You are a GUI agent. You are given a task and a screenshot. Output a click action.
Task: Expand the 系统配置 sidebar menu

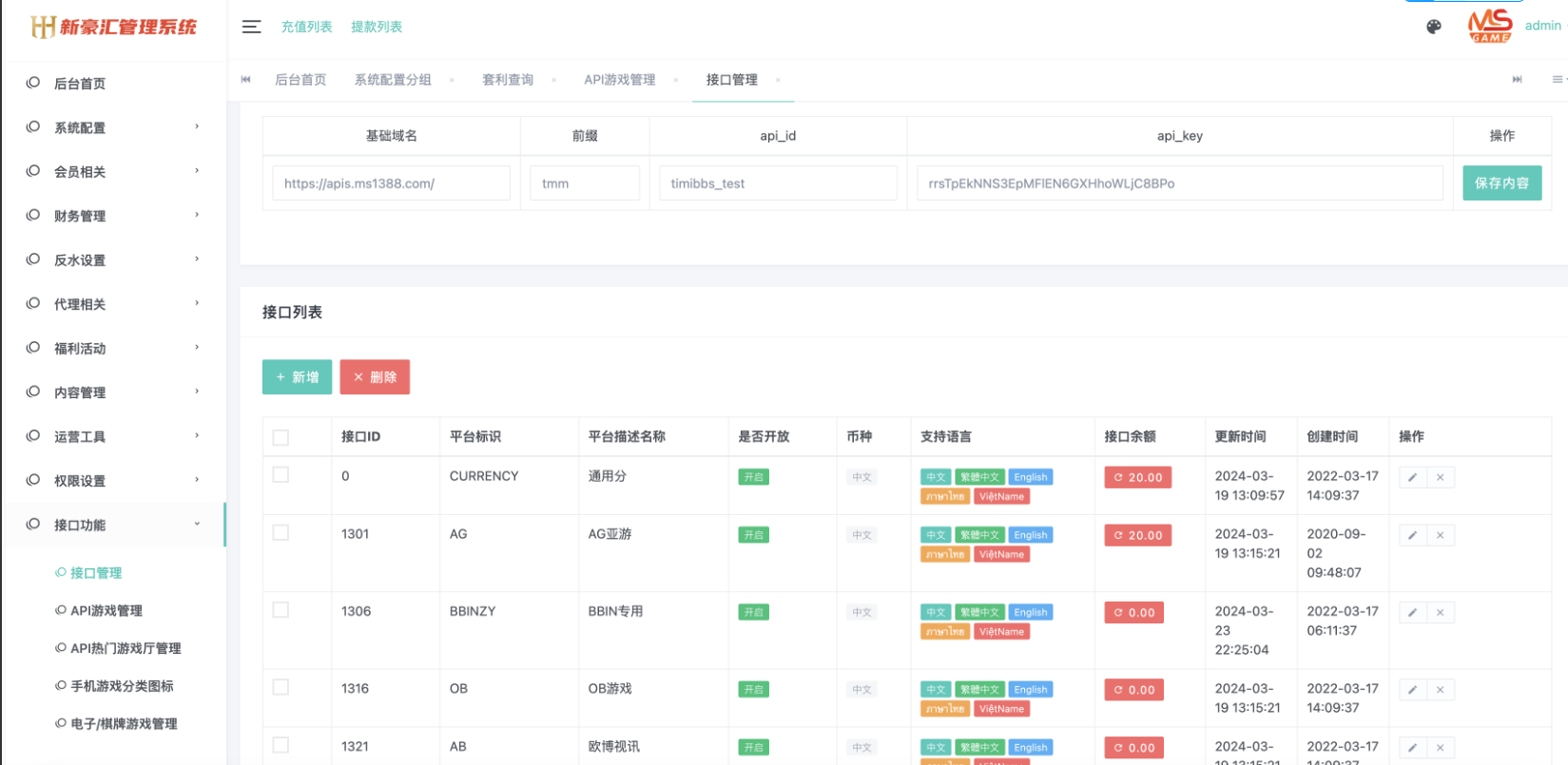coord(113,127)
